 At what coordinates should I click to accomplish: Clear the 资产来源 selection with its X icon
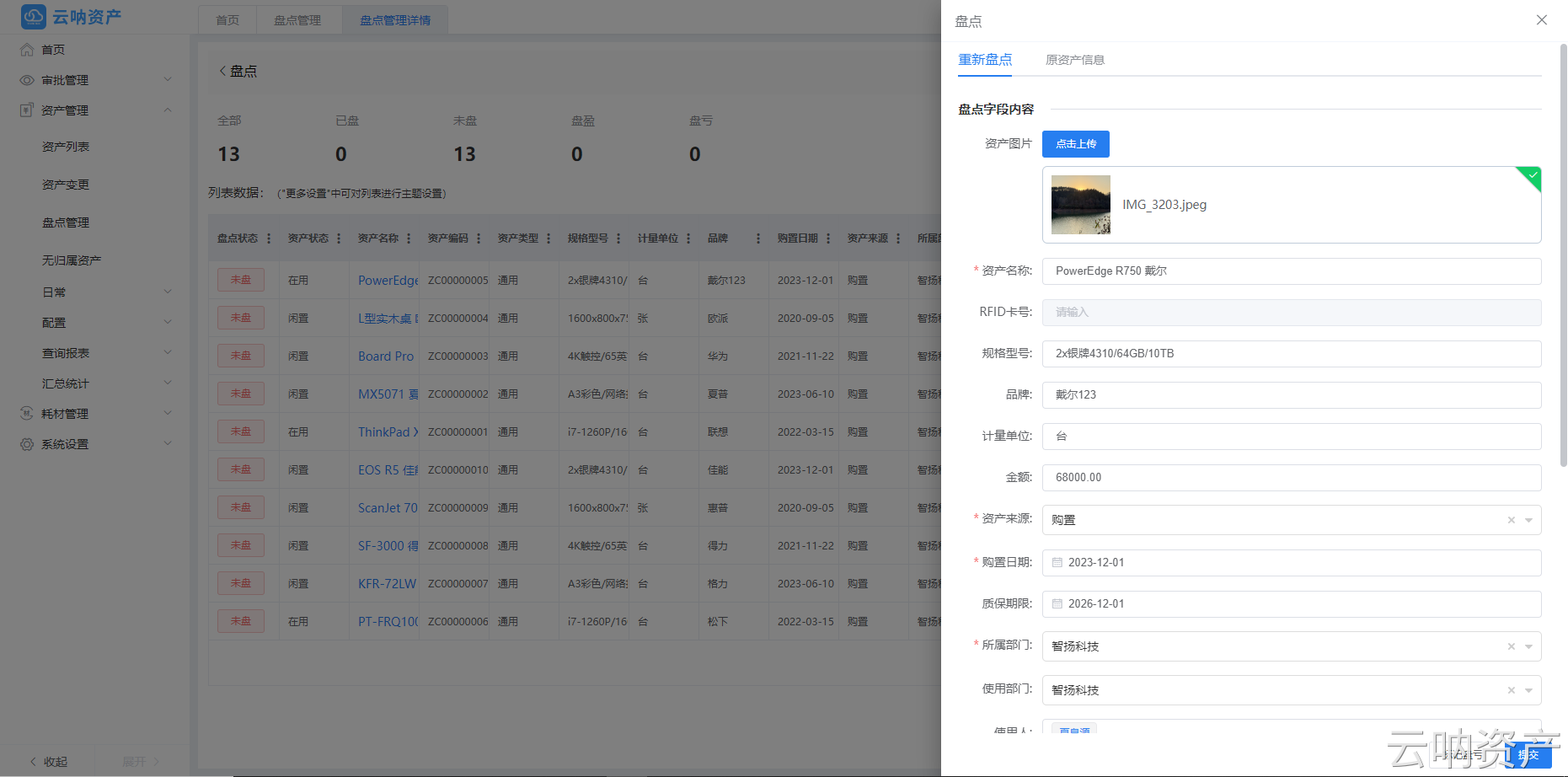1511,520
